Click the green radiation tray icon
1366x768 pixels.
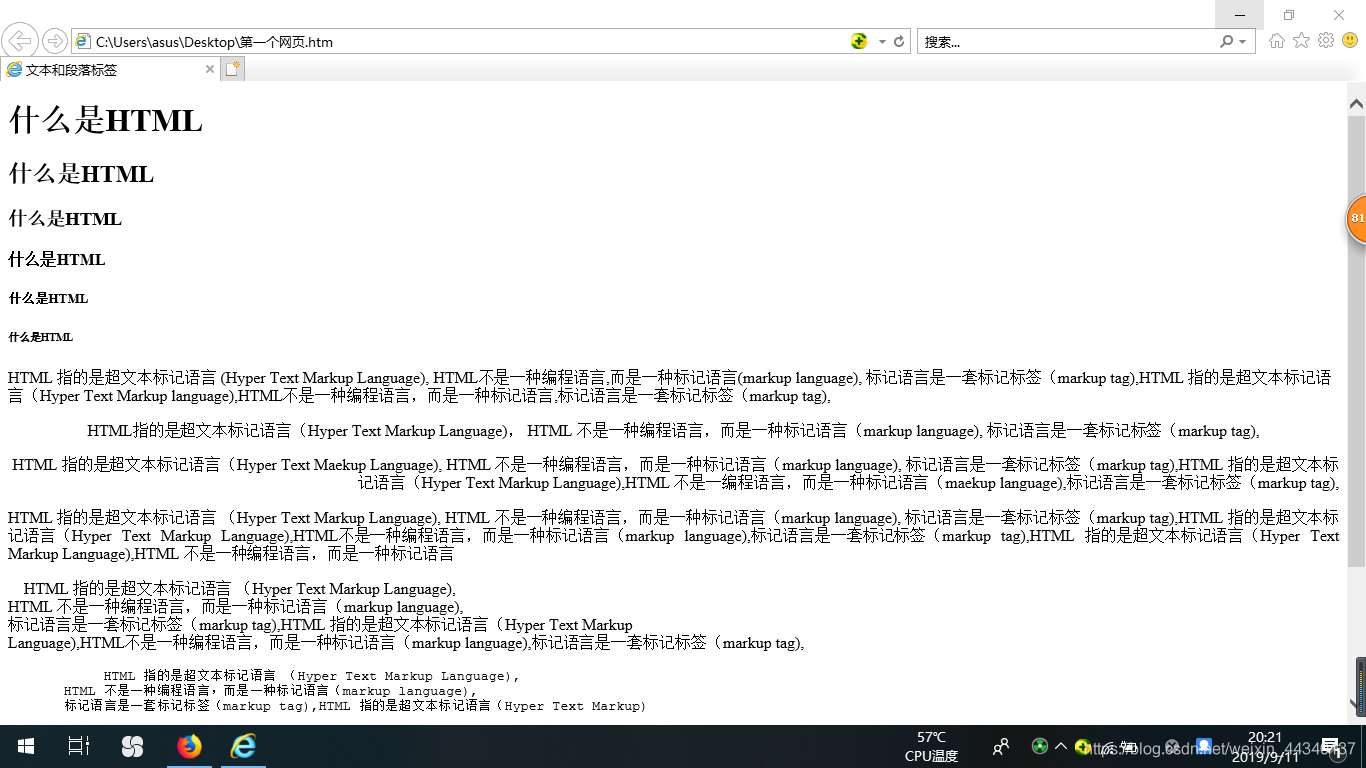1040,746
